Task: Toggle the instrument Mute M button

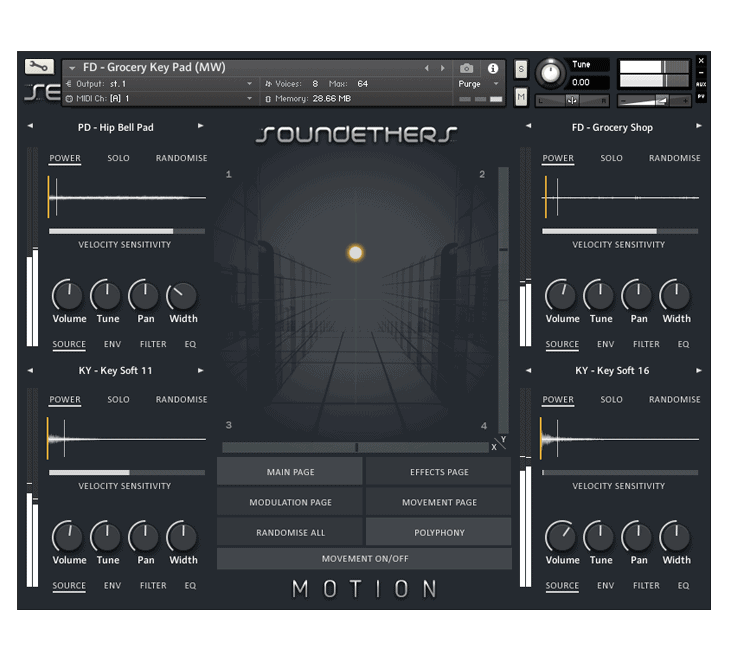Action: (521, 97)
